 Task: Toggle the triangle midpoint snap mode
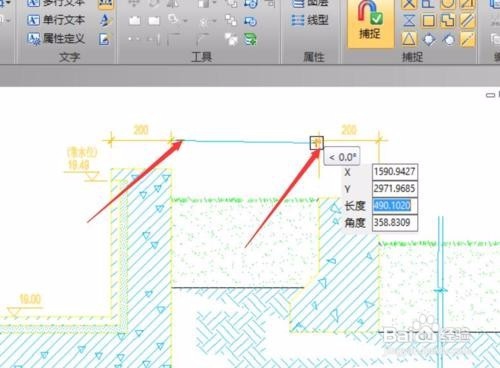(x=409, y=39)
